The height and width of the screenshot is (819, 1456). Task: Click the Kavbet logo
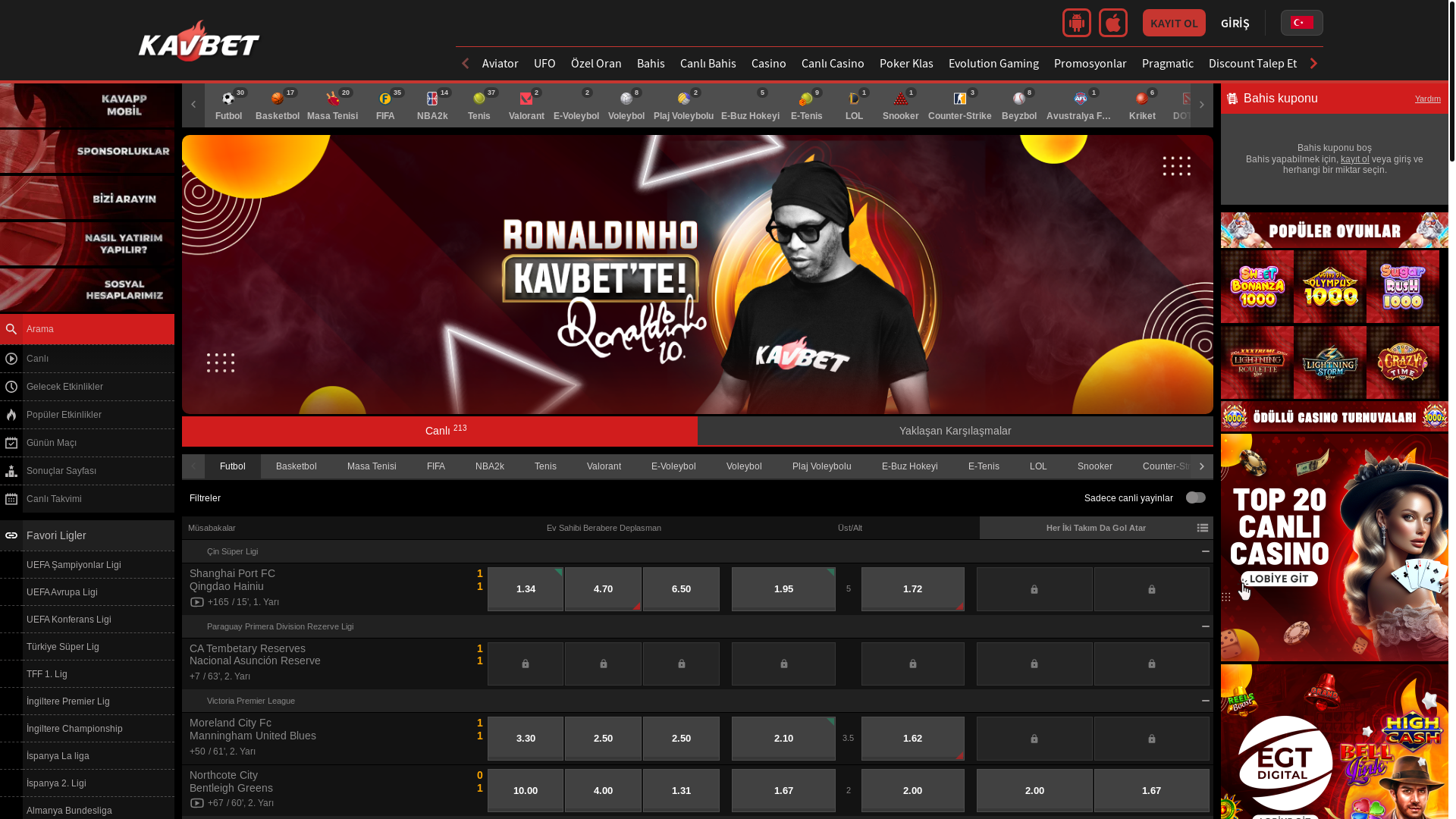(199, 41)
